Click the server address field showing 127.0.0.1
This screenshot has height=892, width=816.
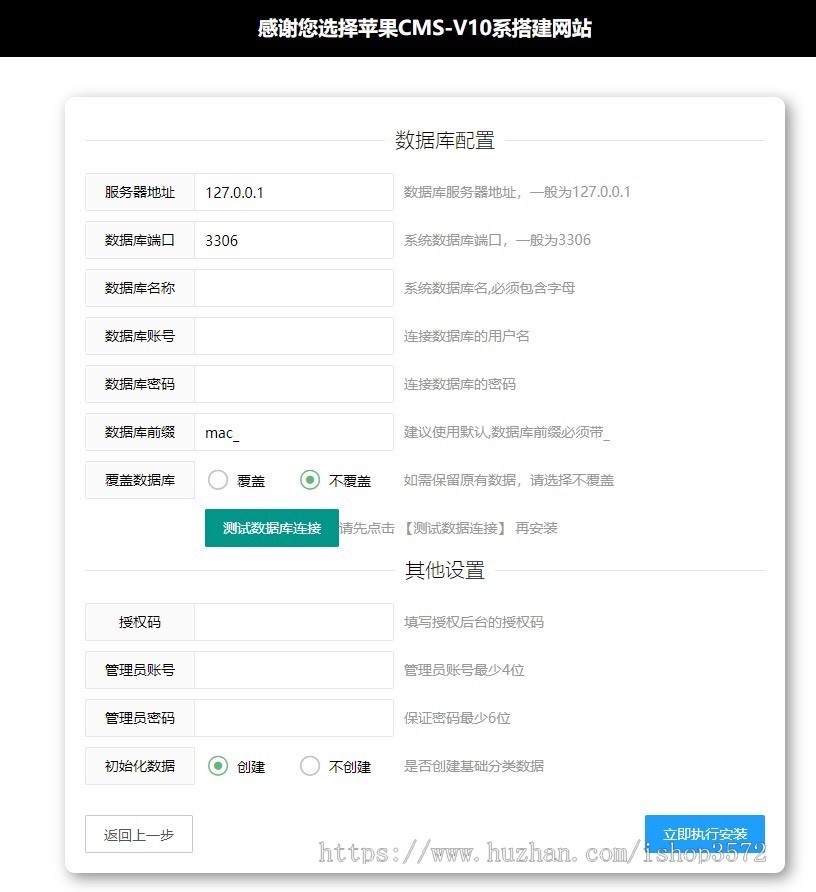[294, 192]
